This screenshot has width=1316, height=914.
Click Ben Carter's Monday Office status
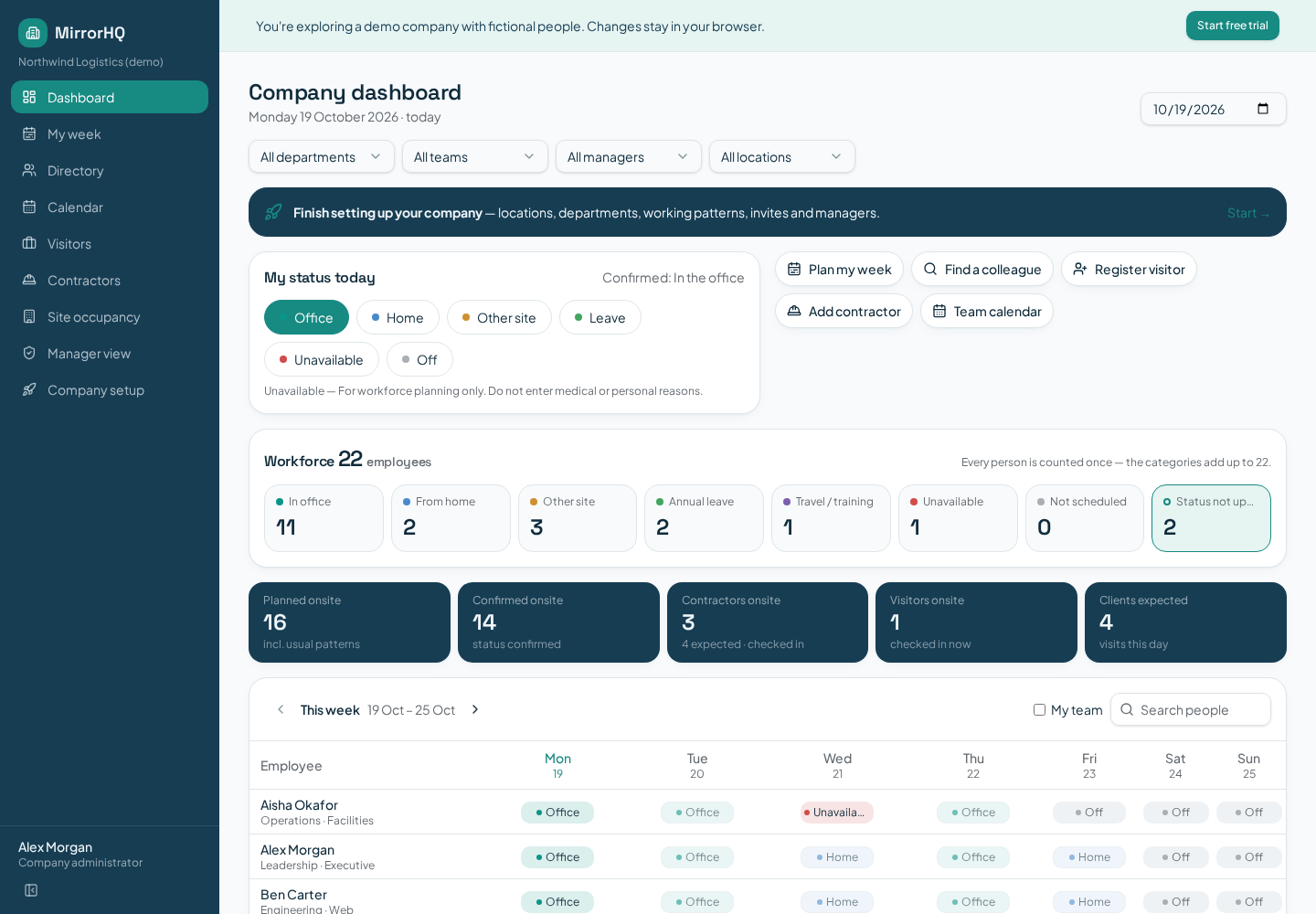pyautogui.click(x=557, y=902)
